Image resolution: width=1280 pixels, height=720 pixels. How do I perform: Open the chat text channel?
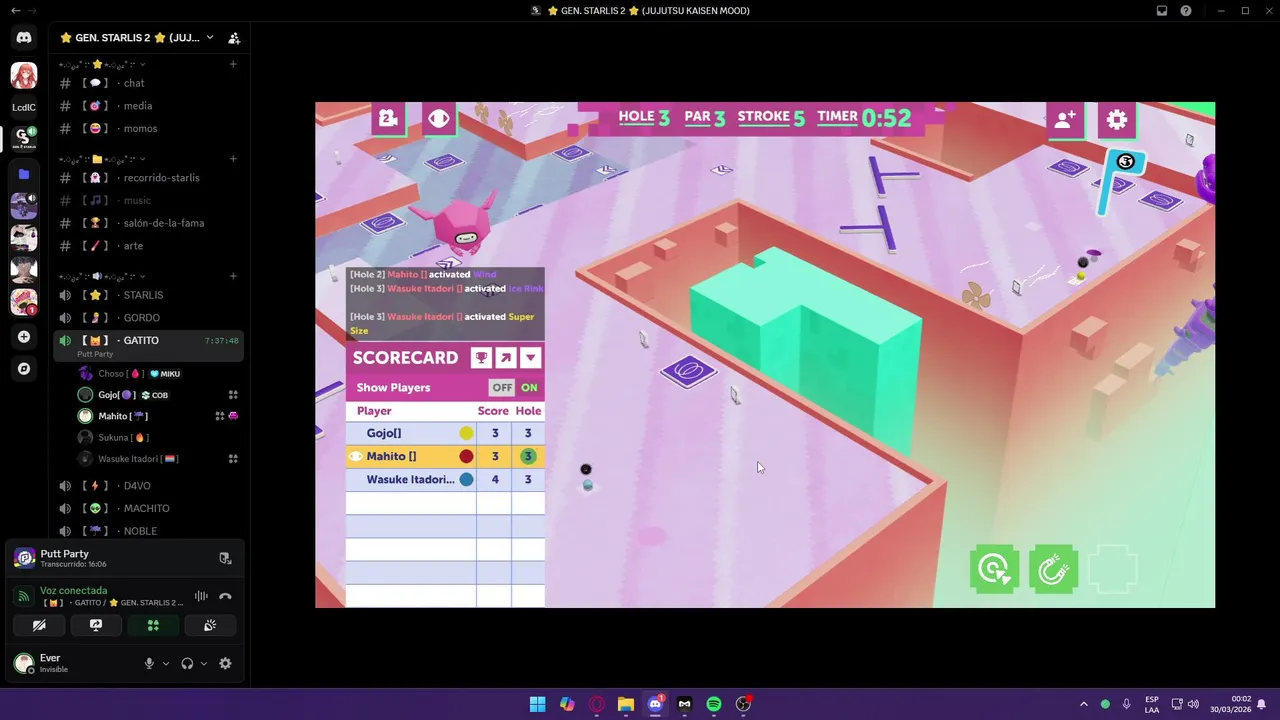tap(150, 83)
